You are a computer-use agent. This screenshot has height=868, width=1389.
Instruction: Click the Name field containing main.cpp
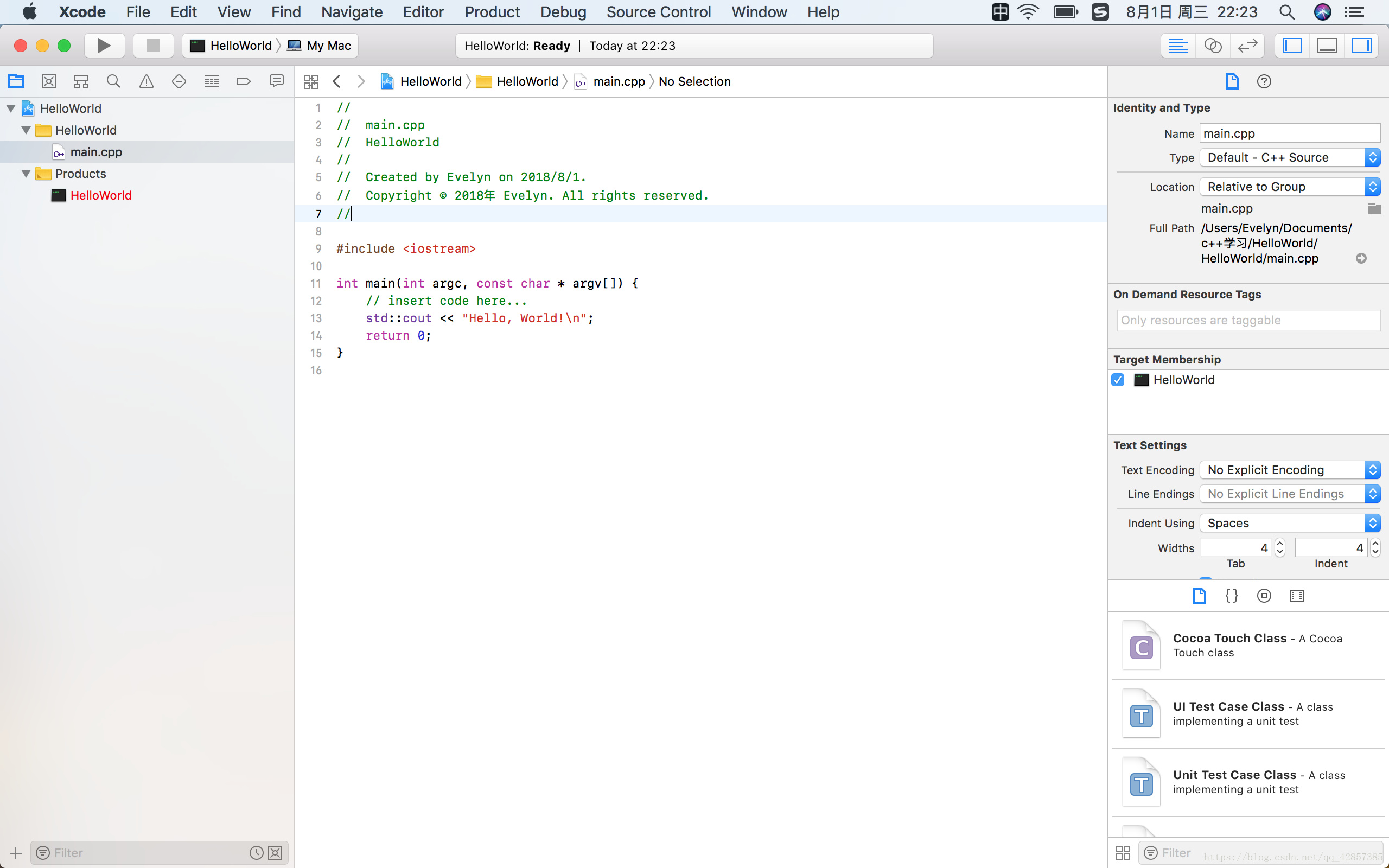[1290, 133]
